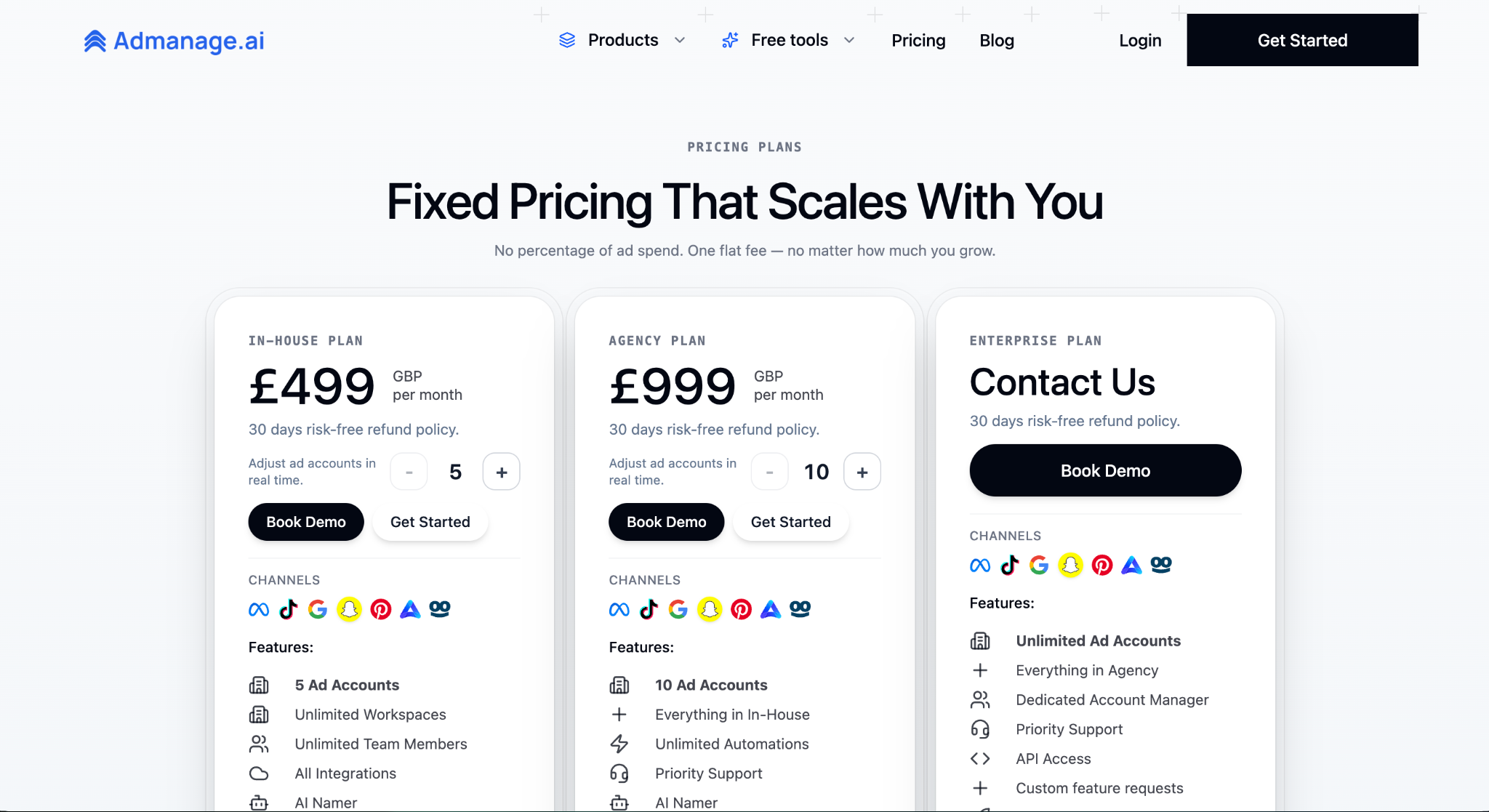
Task: Click the Pinterest channel icon in Agency plan
Action: [741, 609]
